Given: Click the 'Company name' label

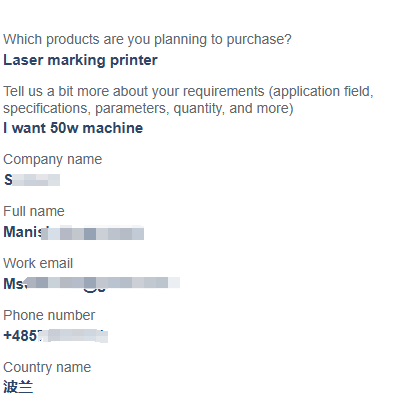Looking at the screenshot, I should (53, 160).
